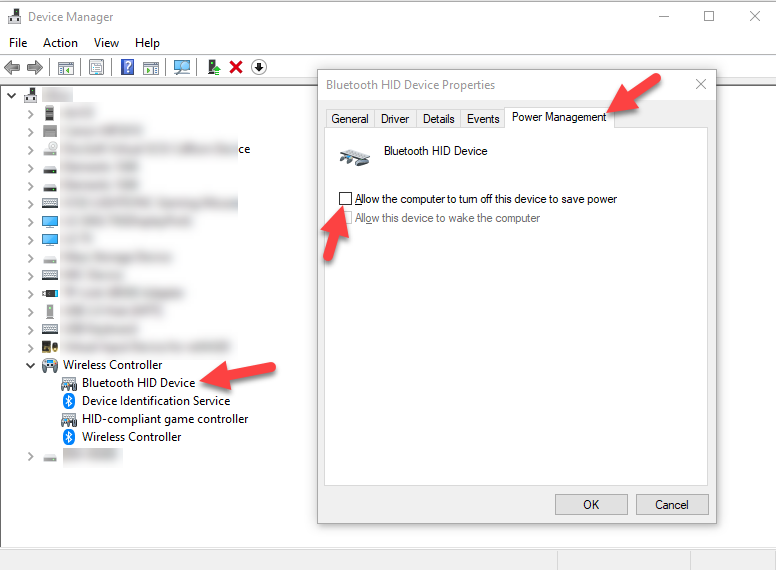776x570 pixels.
Task: Select Device Identification Service entry
Action: 156,401
